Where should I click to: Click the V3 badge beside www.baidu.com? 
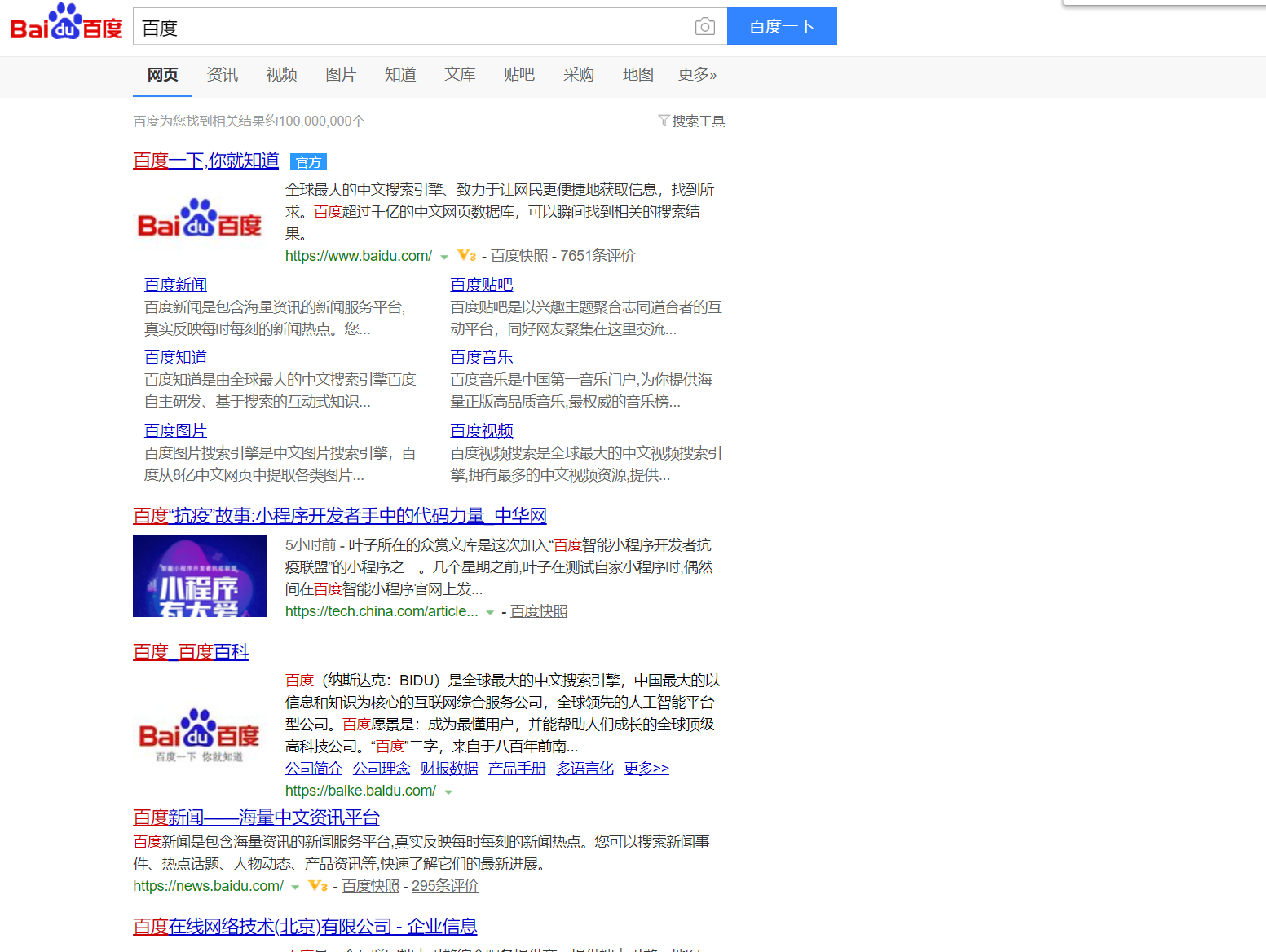(x=467, y=256)
